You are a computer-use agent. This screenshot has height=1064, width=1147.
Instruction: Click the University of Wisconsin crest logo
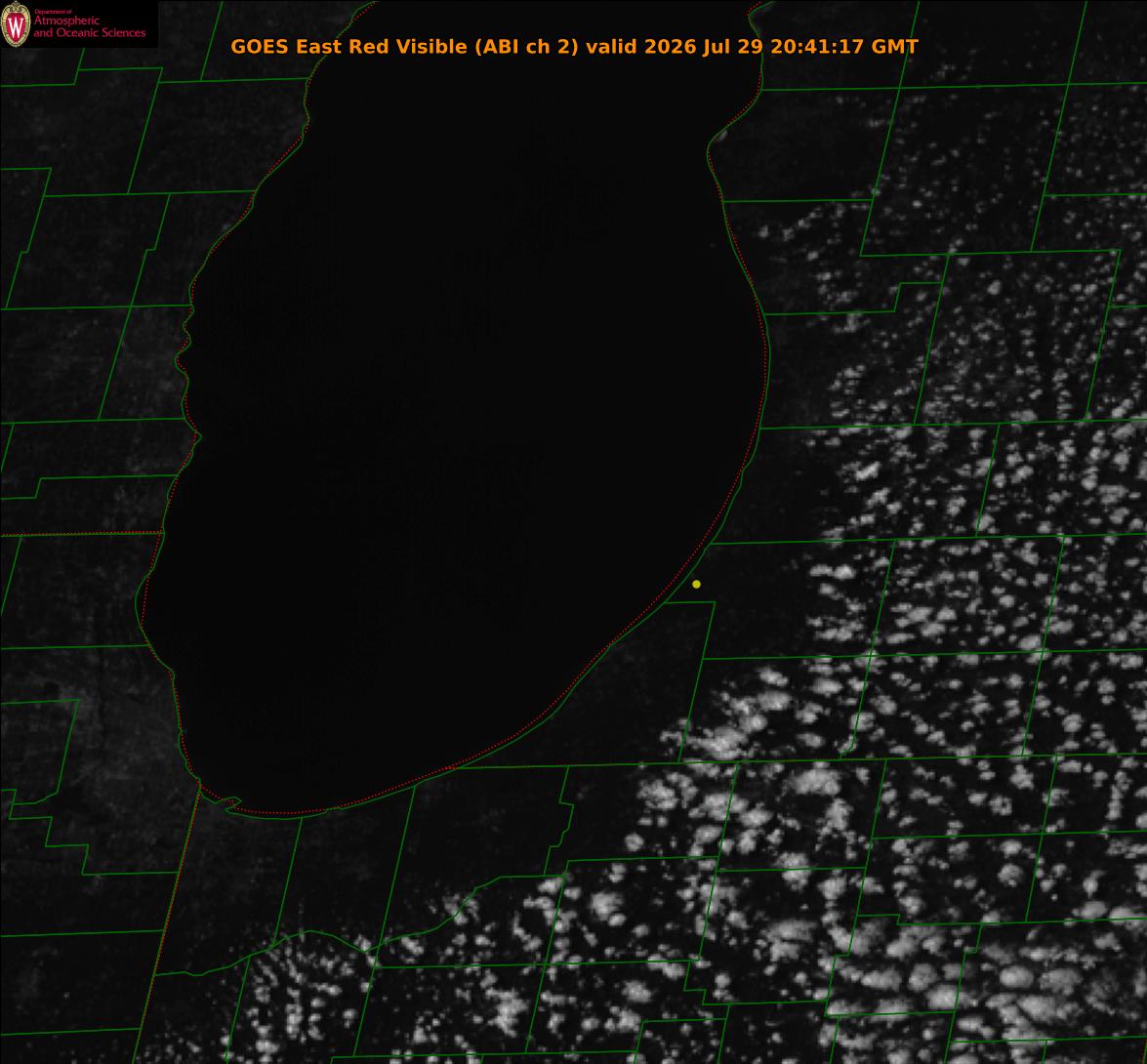[x=16, y=24]
